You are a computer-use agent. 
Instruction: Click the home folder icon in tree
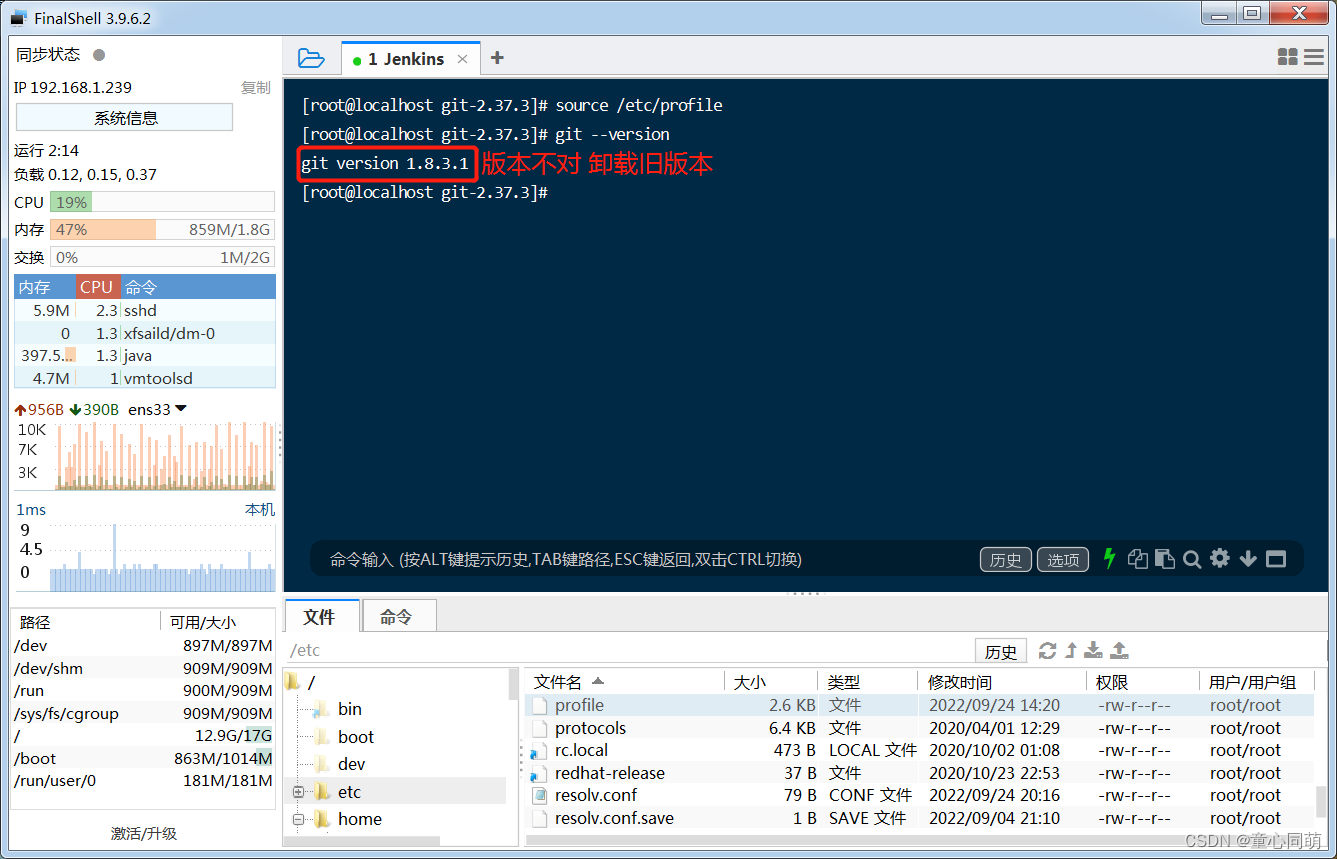pyautogui.click(x=321, y=819)
